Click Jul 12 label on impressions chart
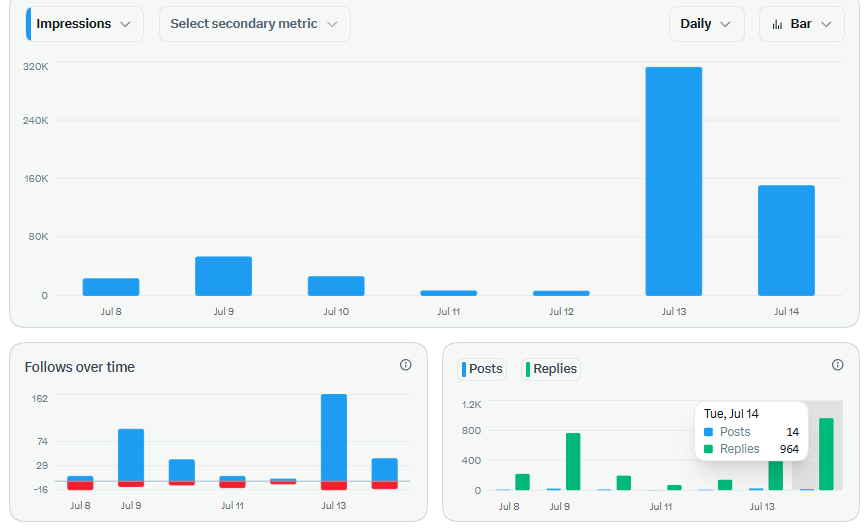The image size is (867, 528). [561, 311]
